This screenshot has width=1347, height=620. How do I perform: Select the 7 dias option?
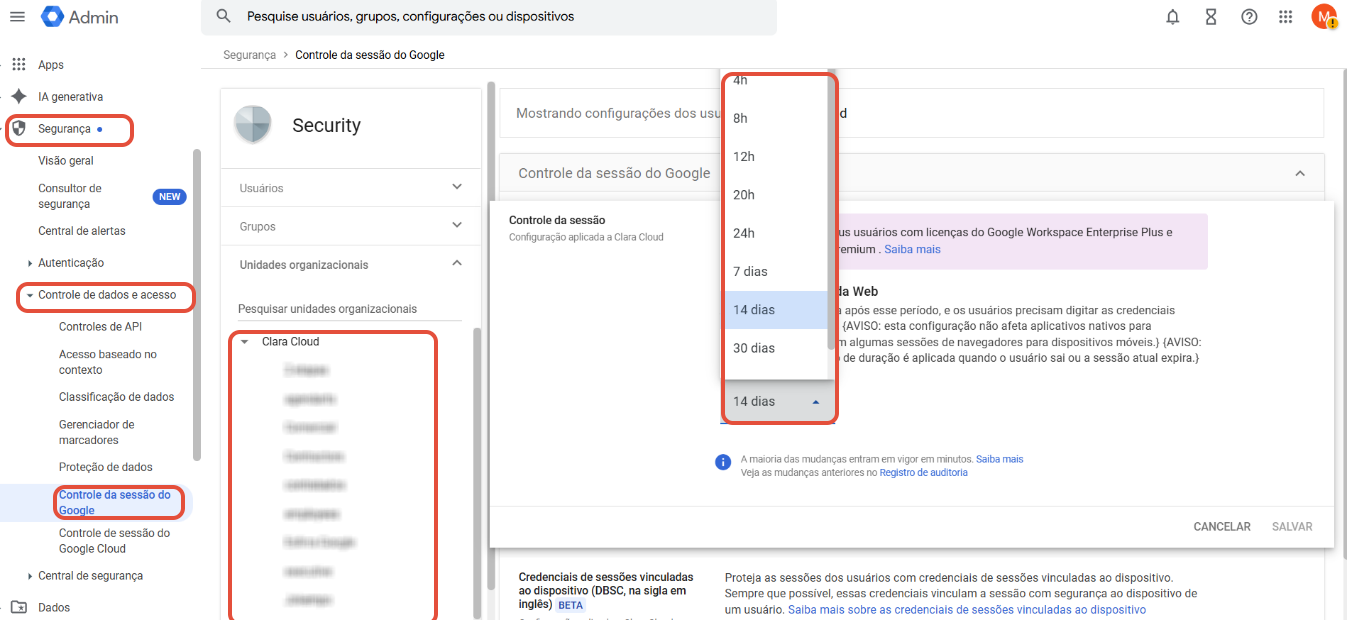(775, 271)
